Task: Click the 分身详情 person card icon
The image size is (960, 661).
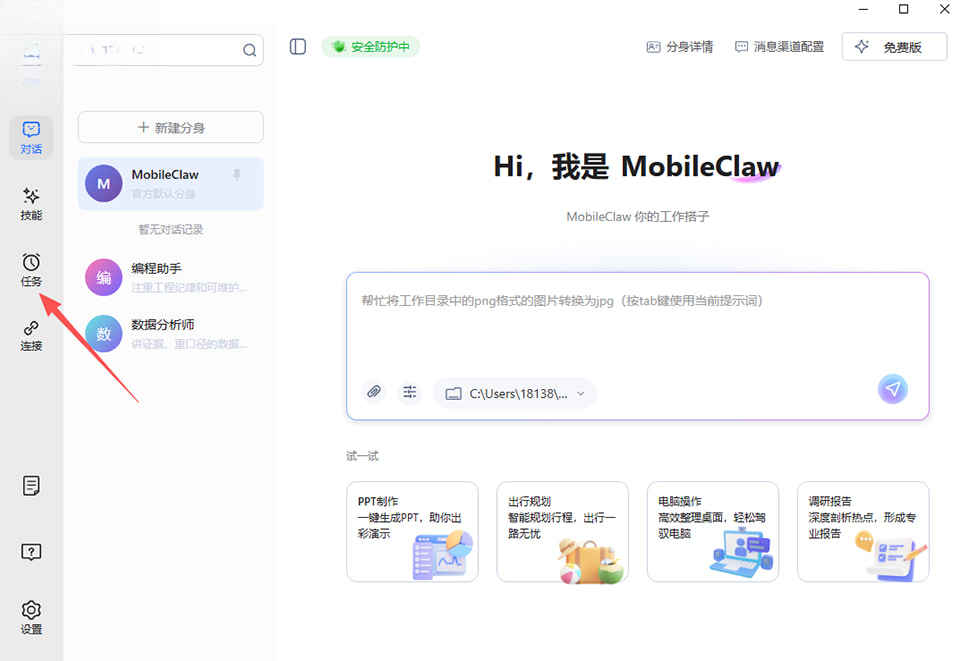Action: point(653,47)
